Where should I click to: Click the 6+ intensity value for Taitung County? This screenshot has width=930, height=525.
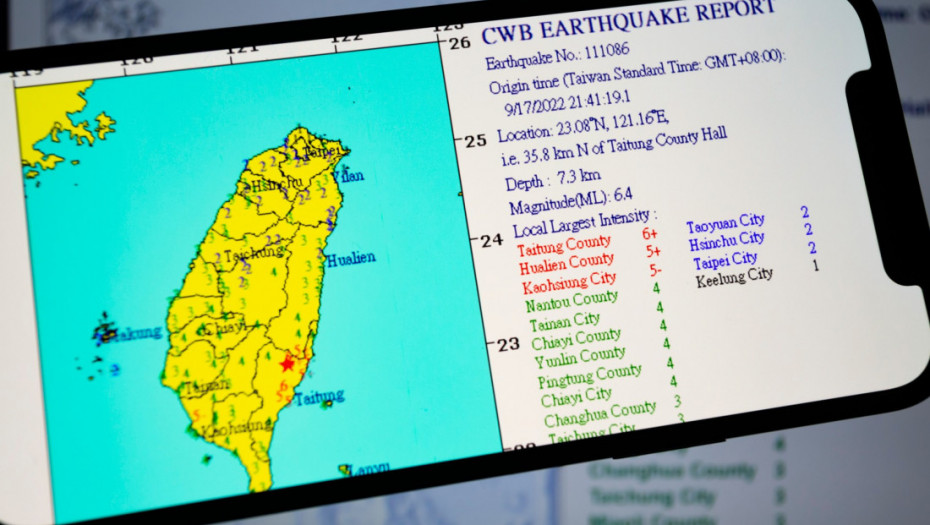point(649,234)
